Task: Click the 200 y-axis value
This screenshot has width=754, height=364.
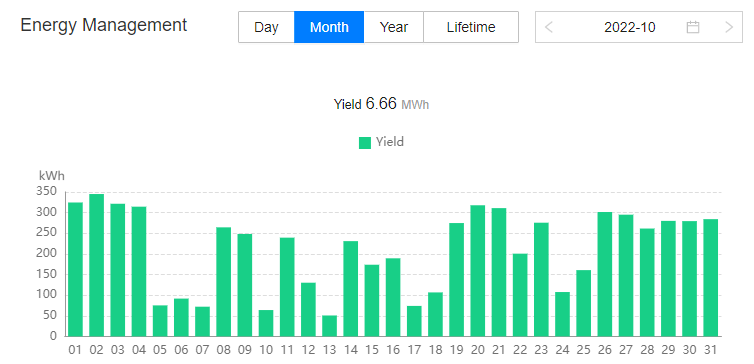Action: pyautogui.click(x=46, y=254)
